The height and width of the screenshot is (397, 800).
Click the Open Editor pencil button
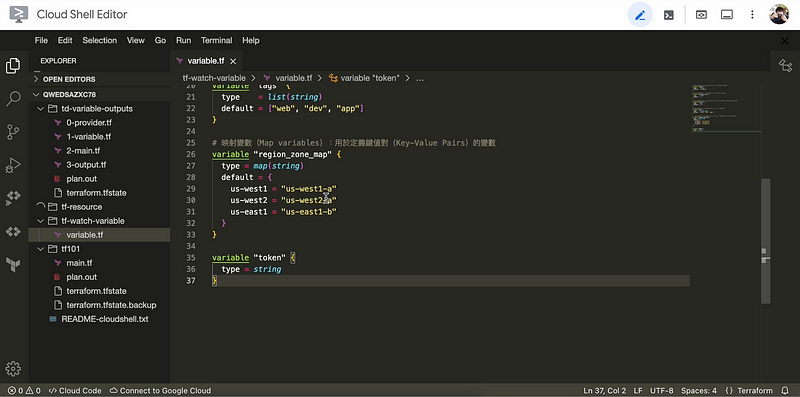click(640, 15)
